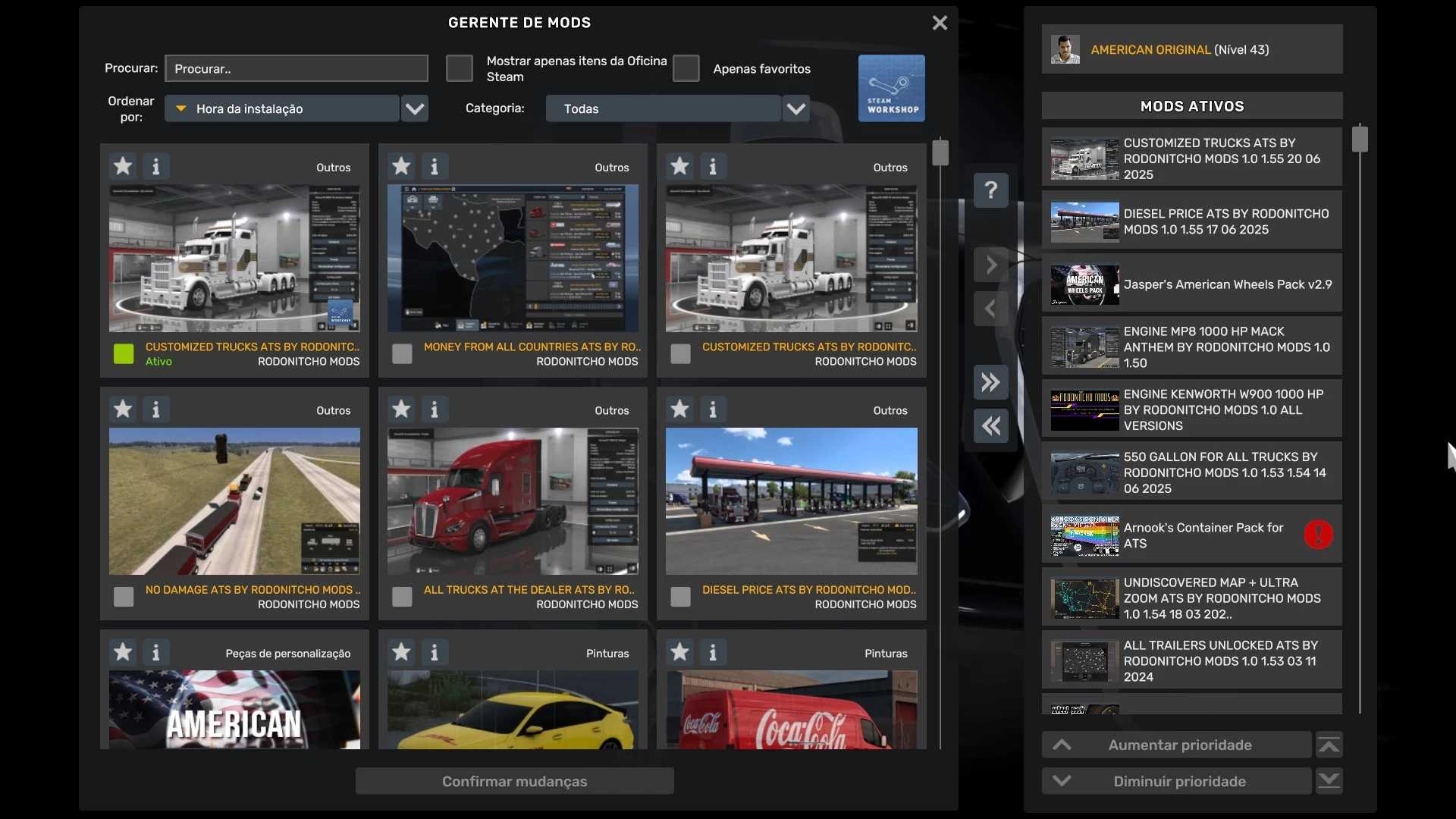Click the active mods list scrollbar handle

click(1360, 139)
